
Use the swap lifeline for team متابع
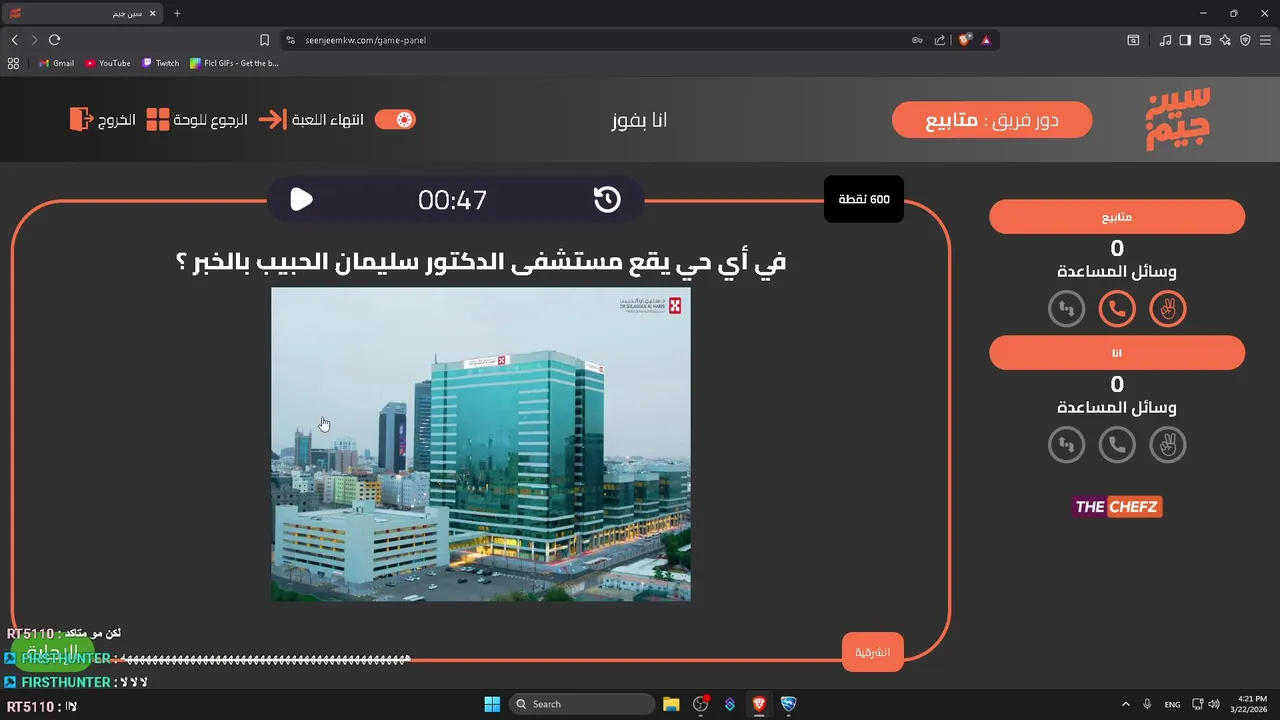click(x=1067, y=309)
